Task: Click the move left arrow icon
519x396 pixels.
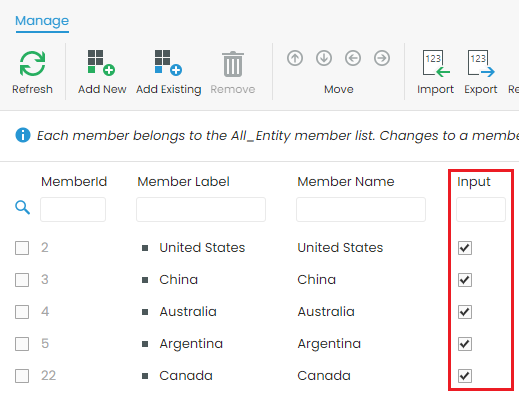Action: coord(353,58)
